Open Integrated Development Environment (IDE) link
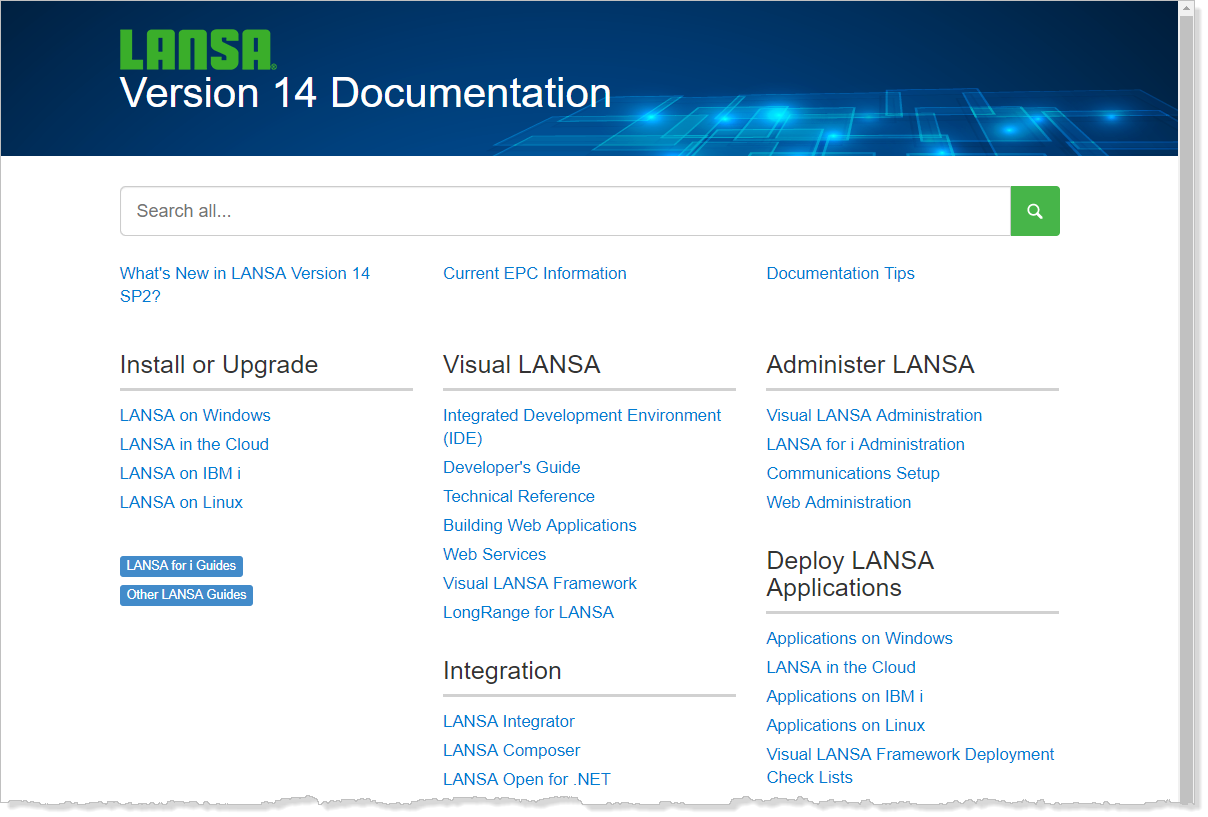This screenshot has width=1208, height=817. tap(582, 427)
